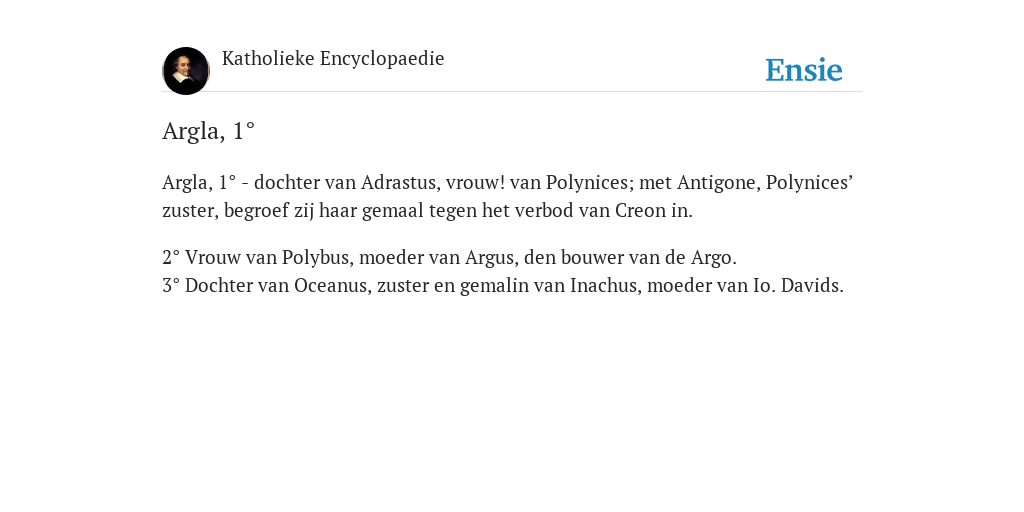Open the Ensie logo link
The width and height of the screenshot is (1024, 512).
click(x=804, y=70)
